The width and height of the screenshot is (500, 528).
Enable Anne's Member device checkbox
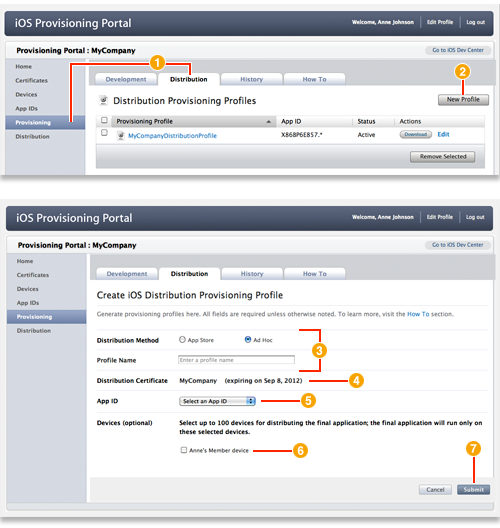point(184,450)
